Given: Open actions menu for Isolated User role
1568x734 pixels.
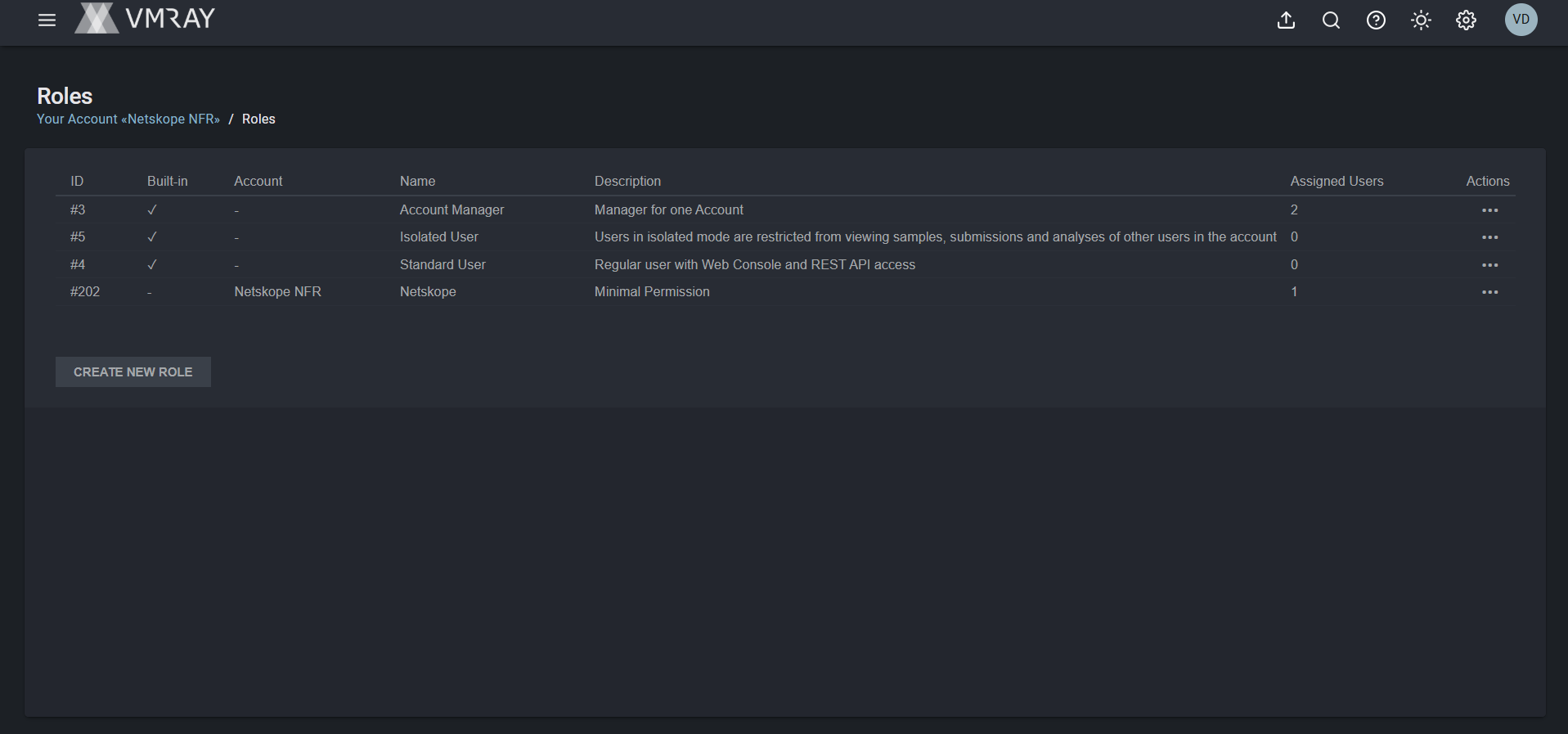Looking at the screenshot, I should click(1489, 237).
